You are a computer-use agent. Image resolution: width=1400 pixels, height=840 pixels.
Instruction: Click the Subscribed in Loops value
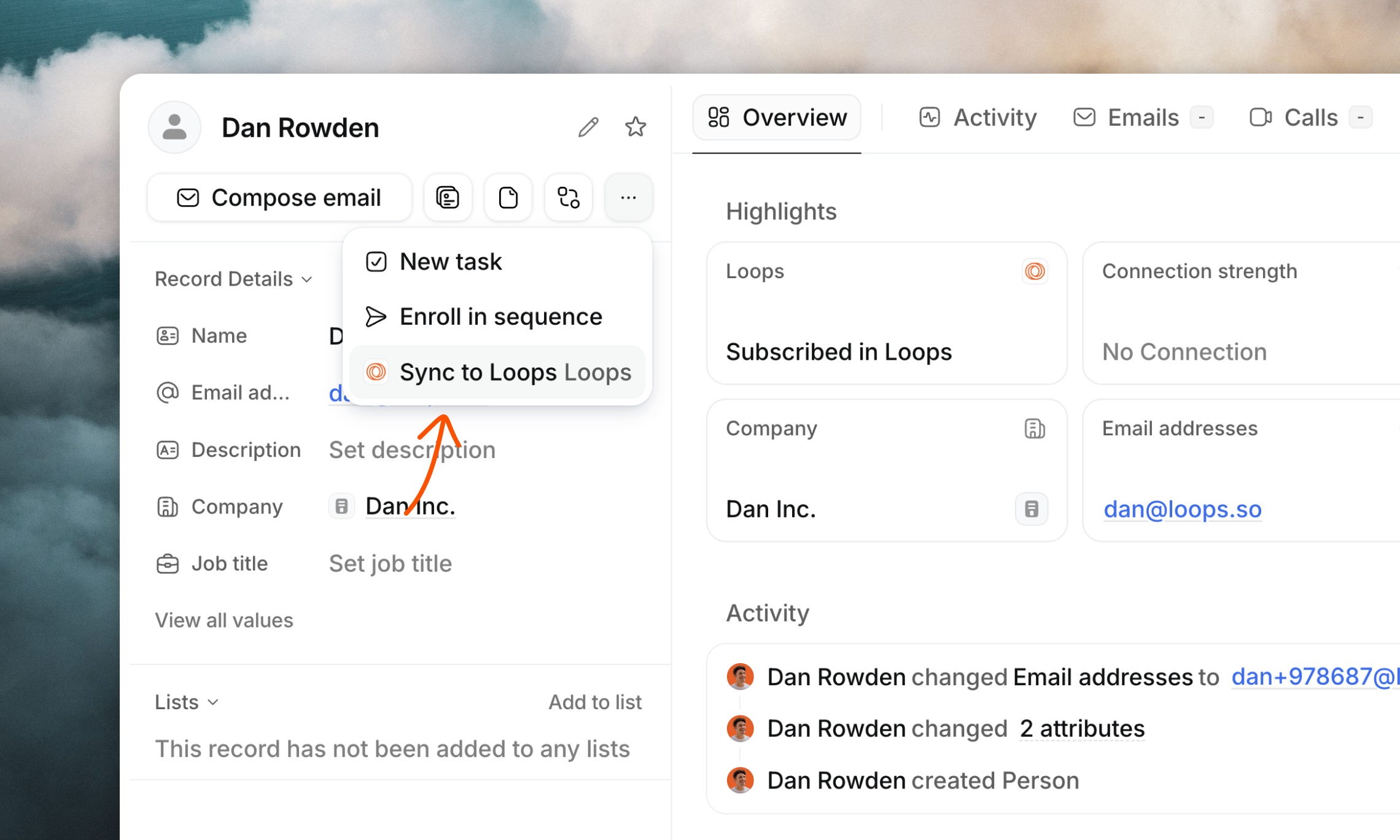point(839,352)
